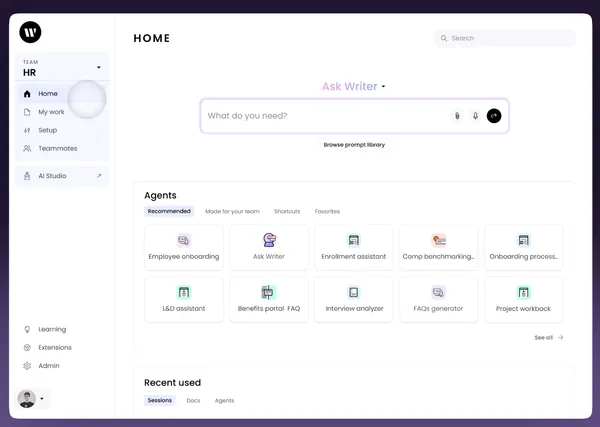Click the Teammates people icon

pos(27,148)
